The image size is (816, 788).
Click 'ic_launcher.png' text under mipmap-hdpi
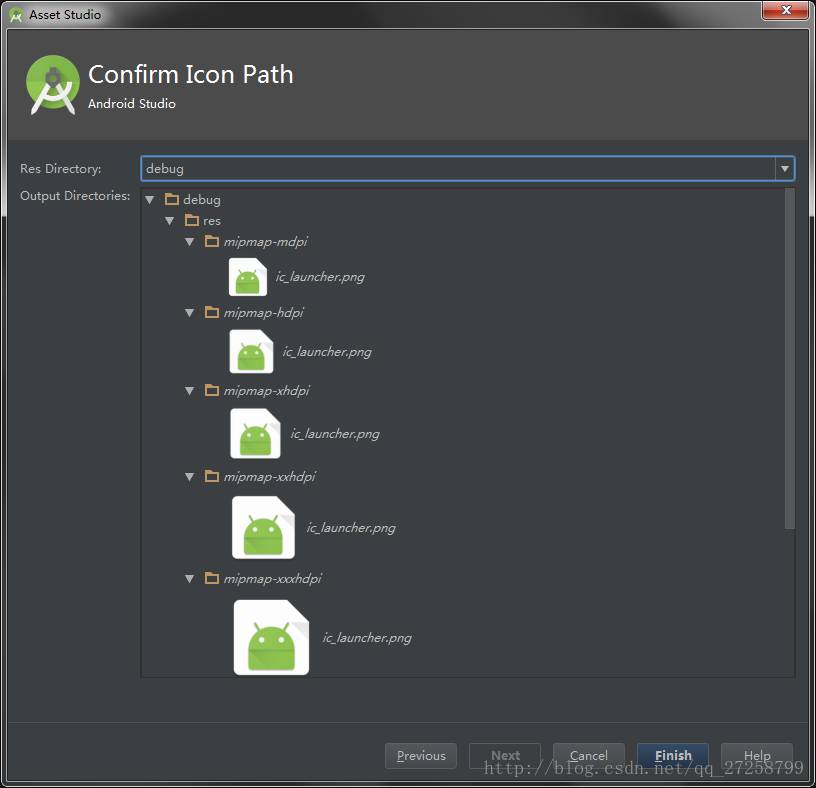327,352
